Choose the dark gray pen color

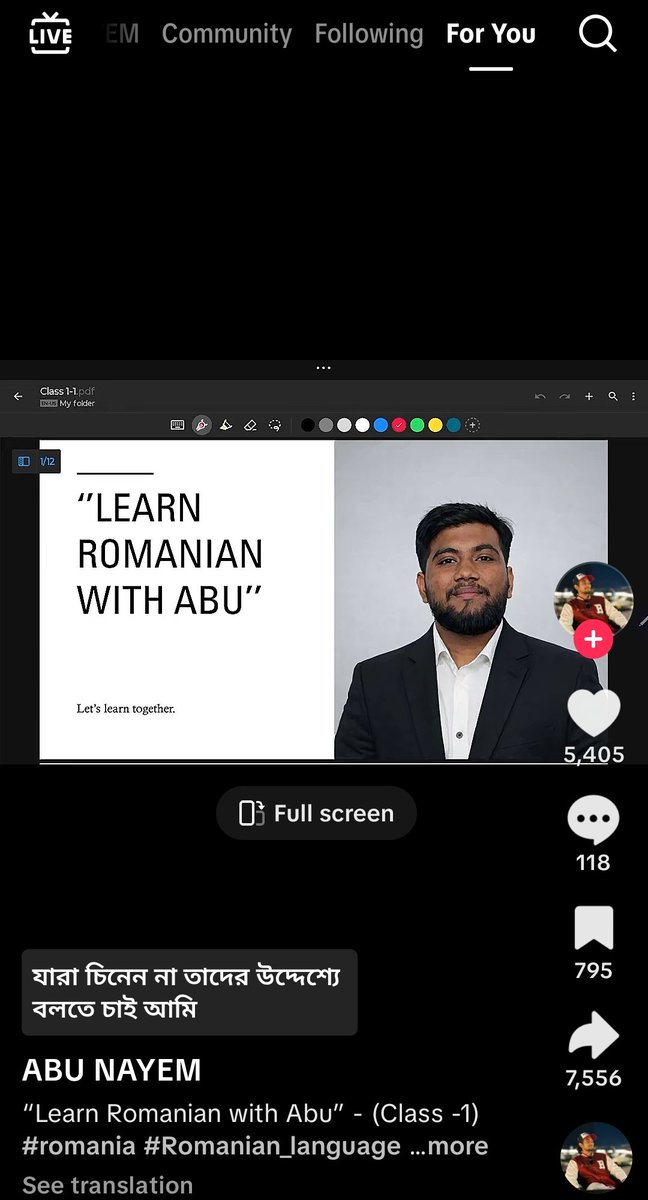[x=326, y=424]
